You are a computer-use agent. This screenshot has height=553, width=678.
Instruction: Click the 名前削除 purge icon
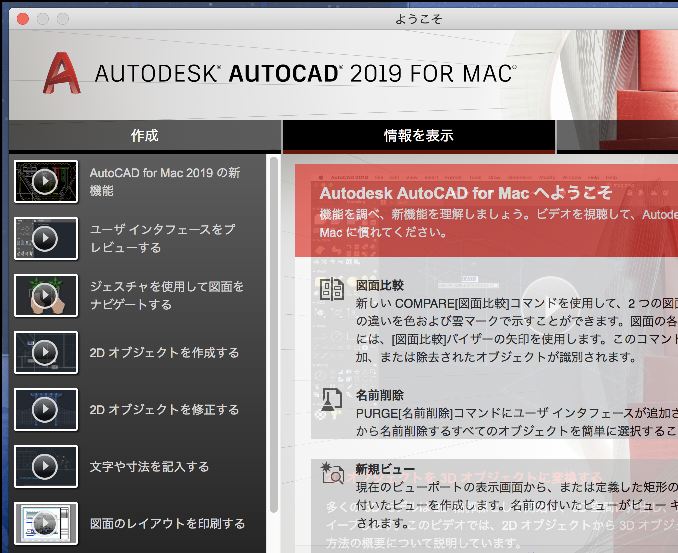pyautogui.click(x=332, y=400)
